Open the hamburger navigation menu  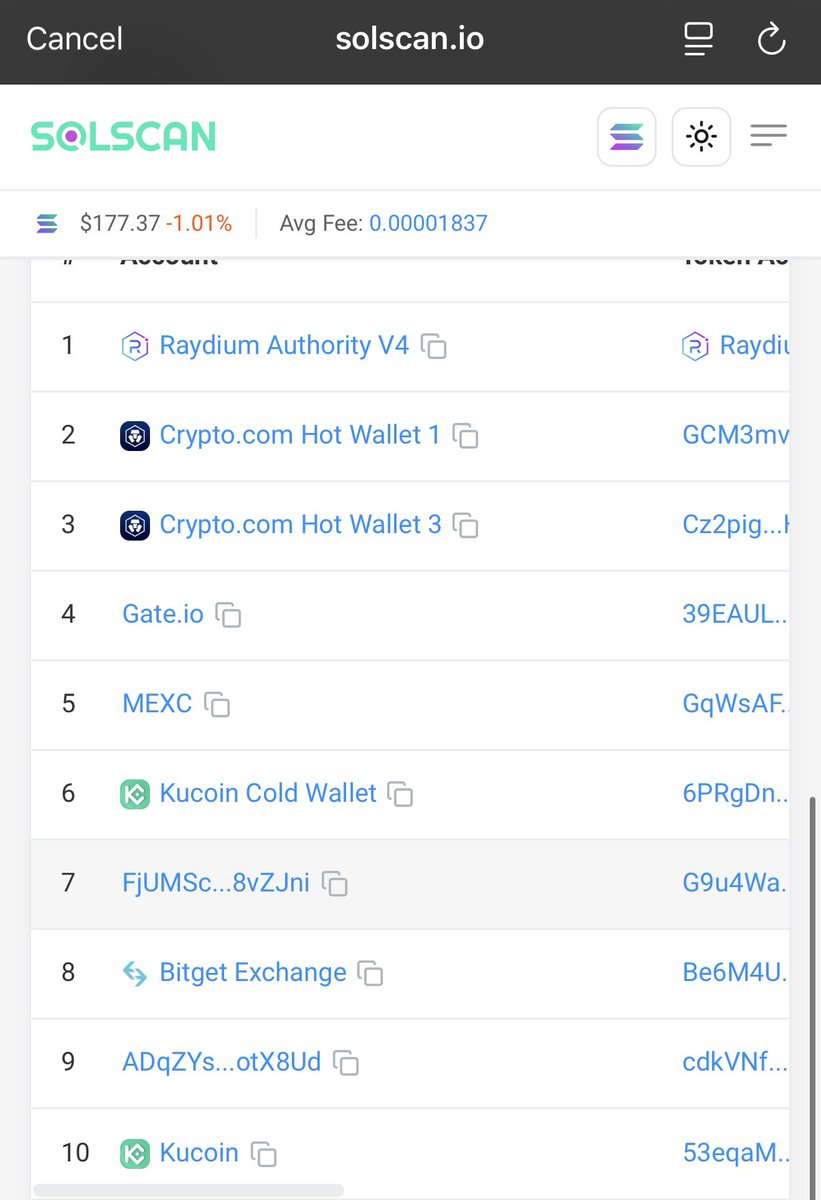click(768, 136)
